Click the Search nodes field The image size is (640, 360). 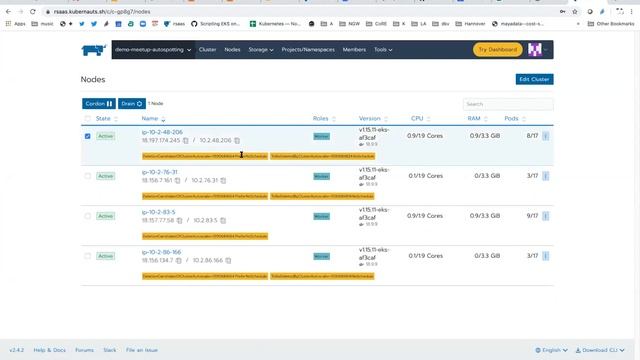click(508, 104)
